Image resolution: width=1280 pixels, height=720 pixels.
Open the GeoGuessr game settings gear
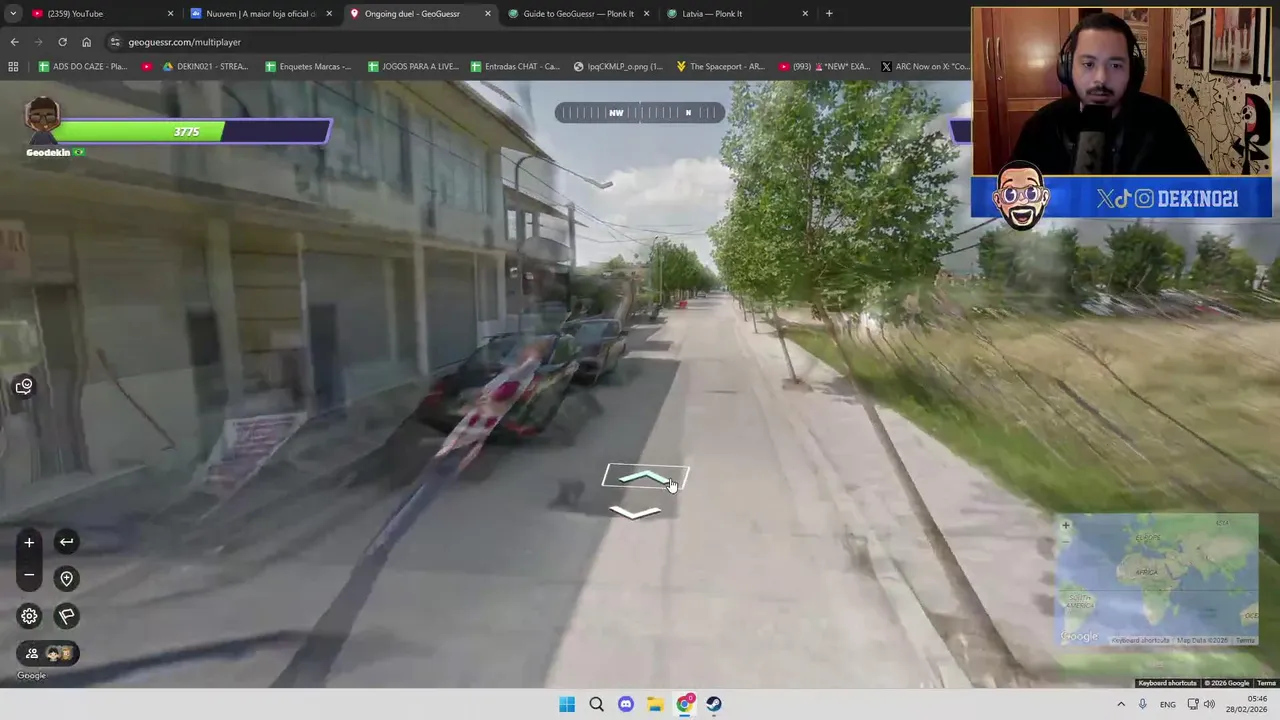point(29,616)
